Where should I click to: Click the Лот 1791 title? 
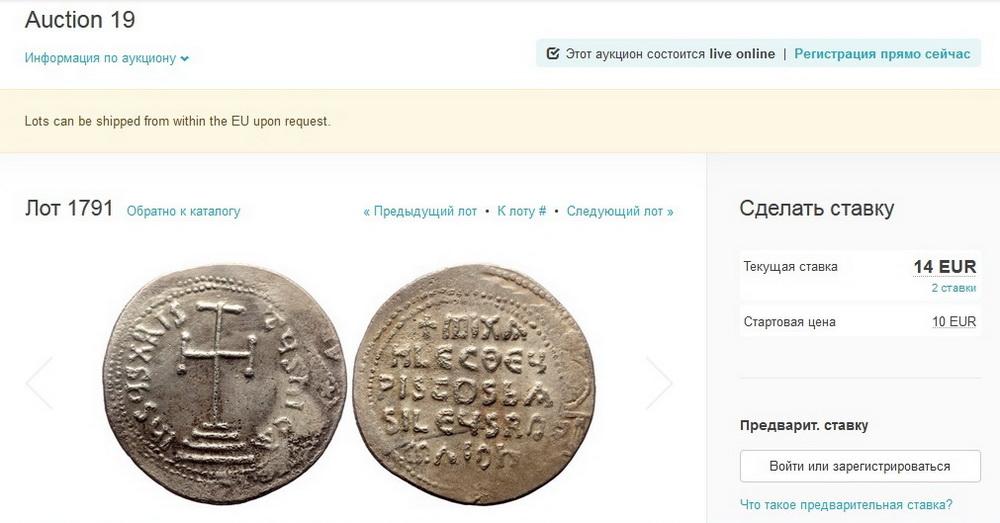coord(69,209)
